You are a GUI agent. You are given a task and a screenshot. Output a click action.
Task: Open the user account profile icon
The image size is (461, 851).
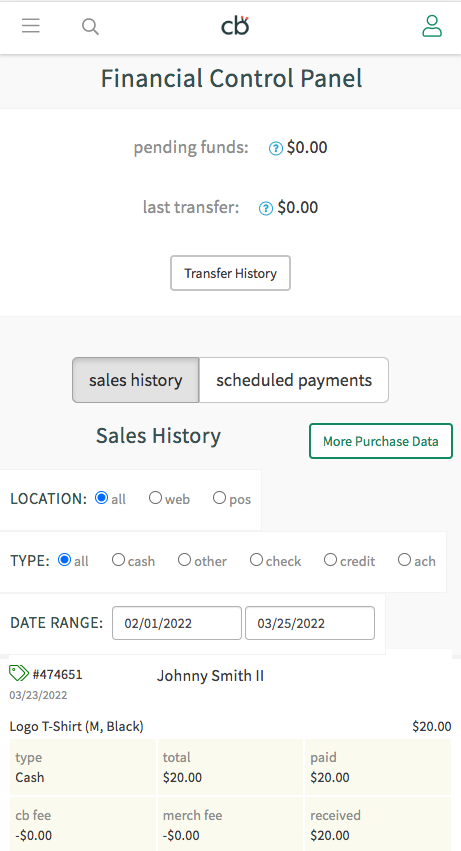pyautogui.click(x=432, y=26)
